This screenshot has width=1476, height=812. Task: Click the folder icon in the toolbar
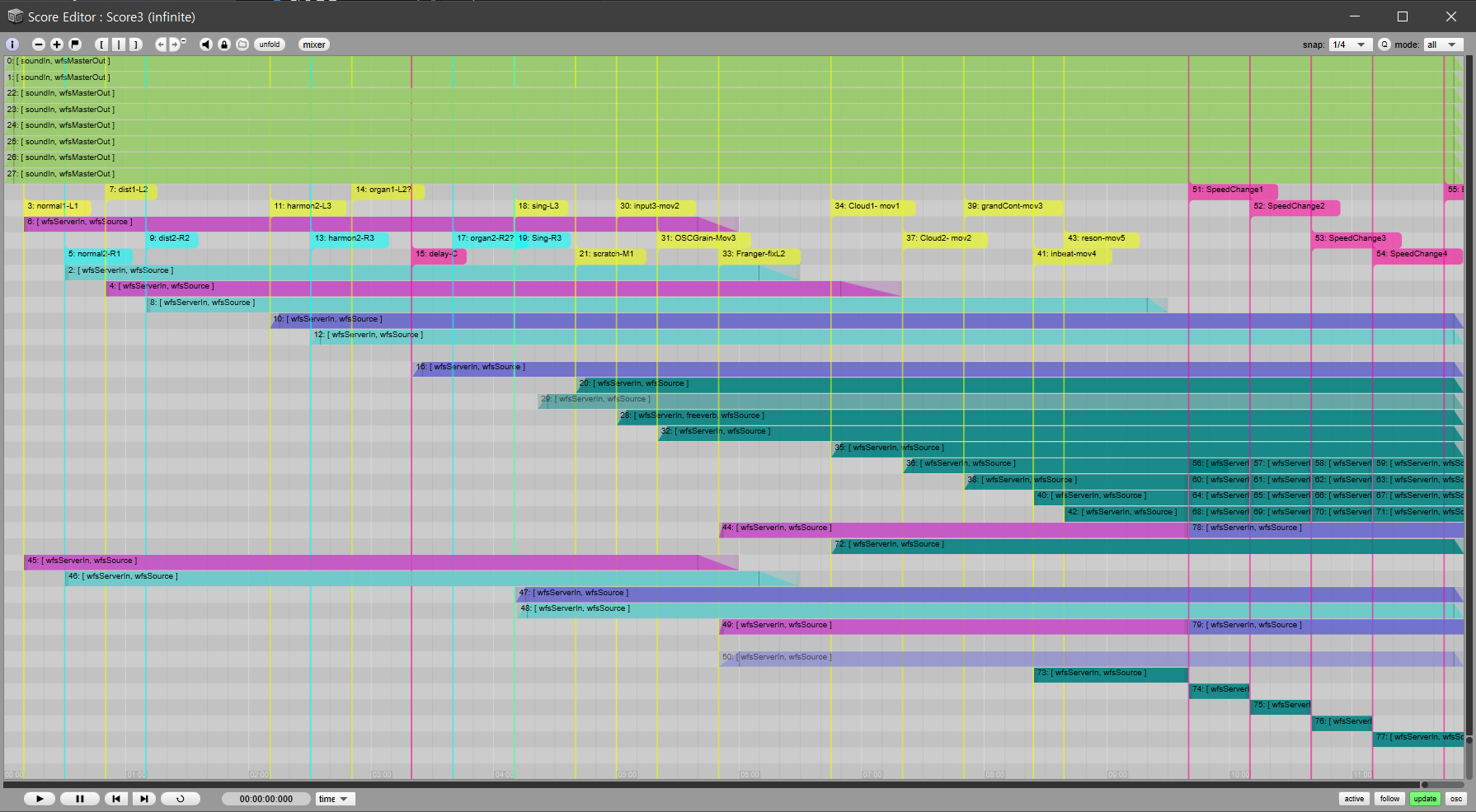coord(242,45)
